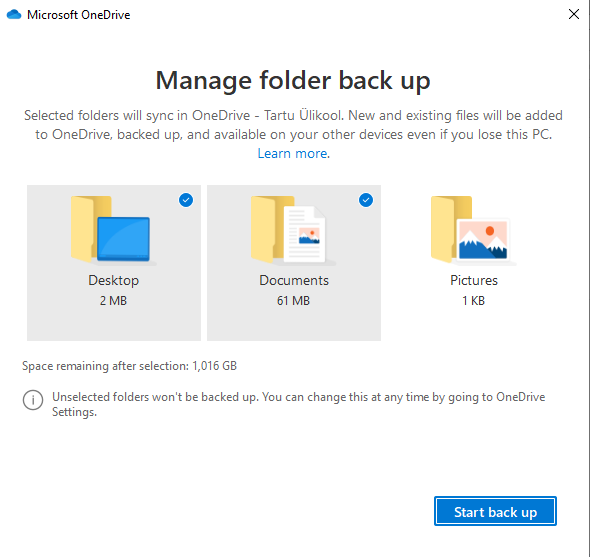Click the info circle icon
Viewport: 590px width, 557px height.
(33, 400)
